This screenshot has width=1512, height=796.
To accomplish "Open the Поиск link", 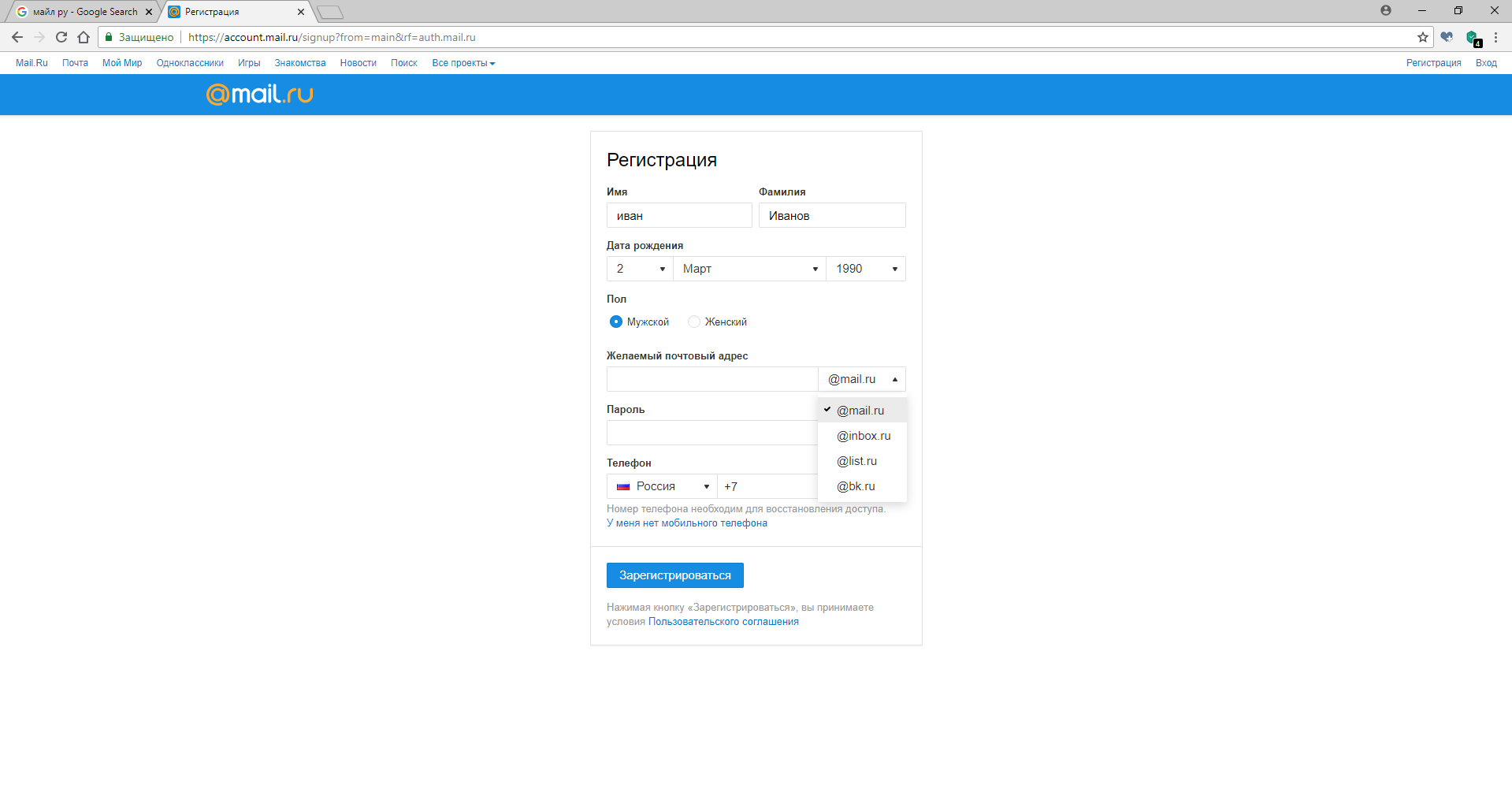I will click(x=404, y=63).
